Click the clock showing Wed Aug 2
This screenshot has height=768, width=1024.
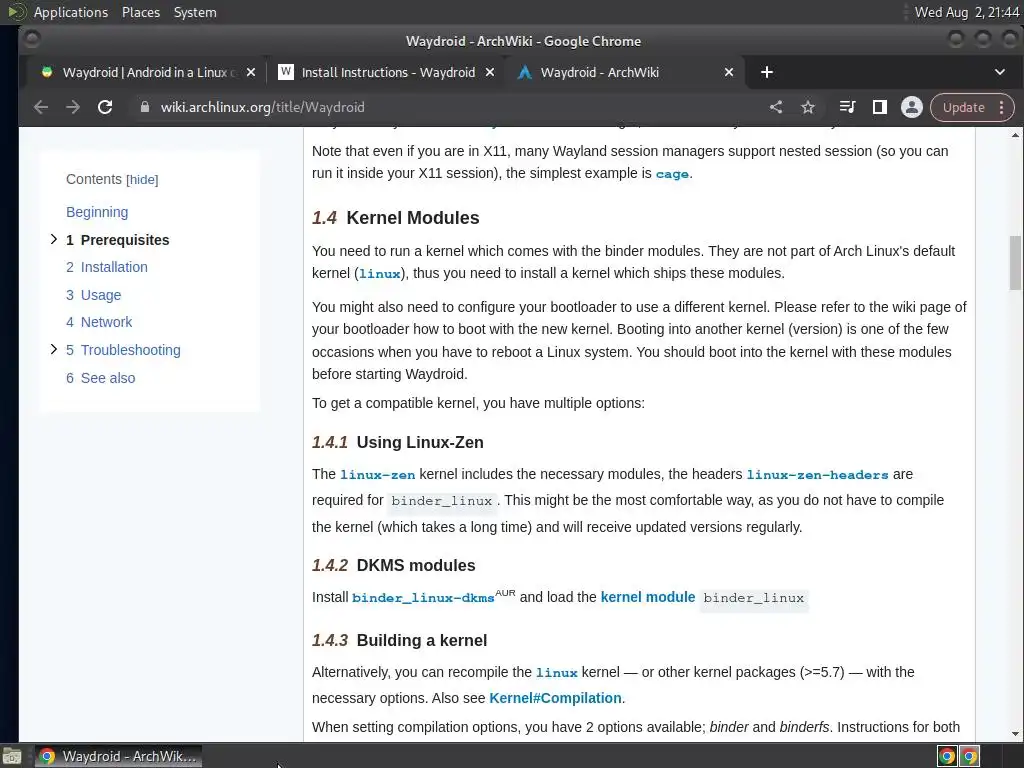pyautogui.click(x=966, y=12)
